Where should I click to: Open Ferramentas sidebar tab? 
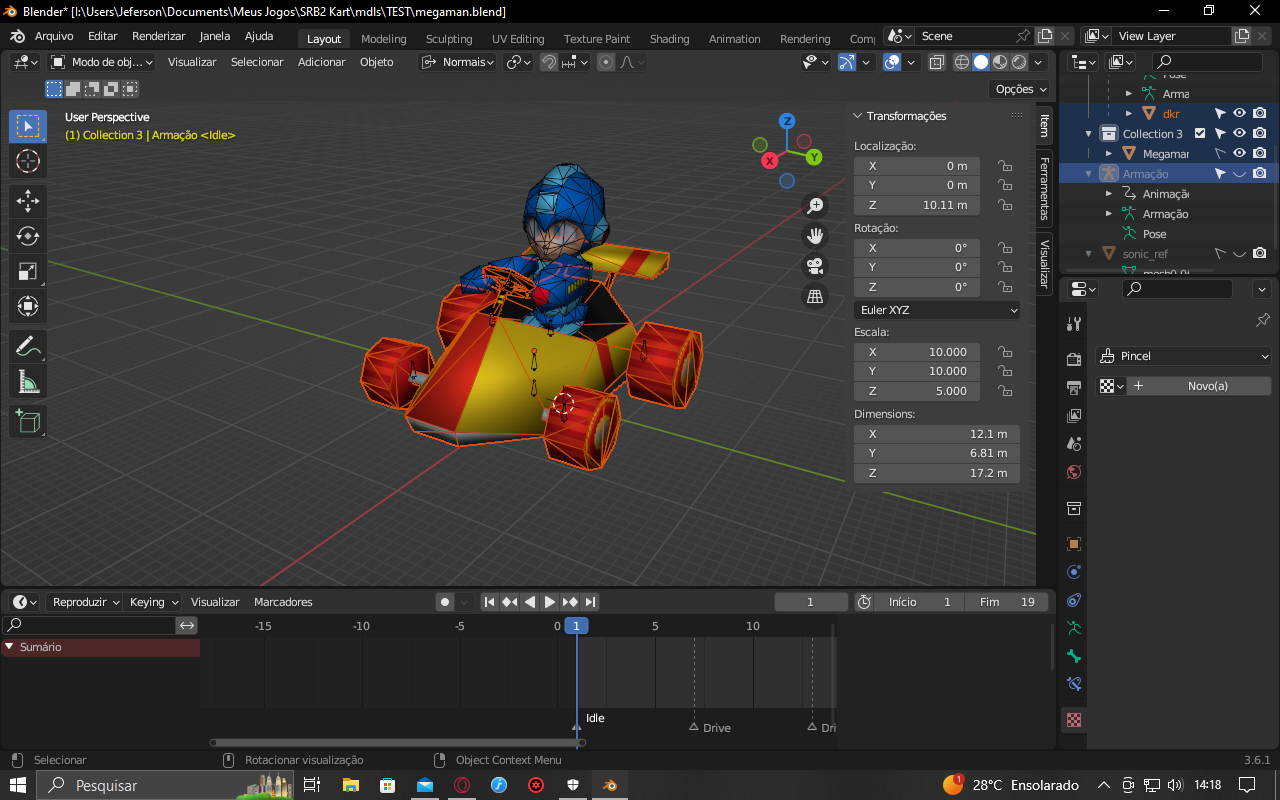coord(1044,189)
